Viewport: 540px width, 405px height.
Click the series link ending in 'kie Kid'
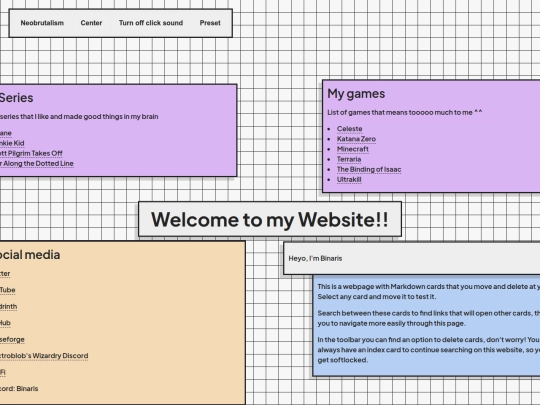(x=12, y=143)
